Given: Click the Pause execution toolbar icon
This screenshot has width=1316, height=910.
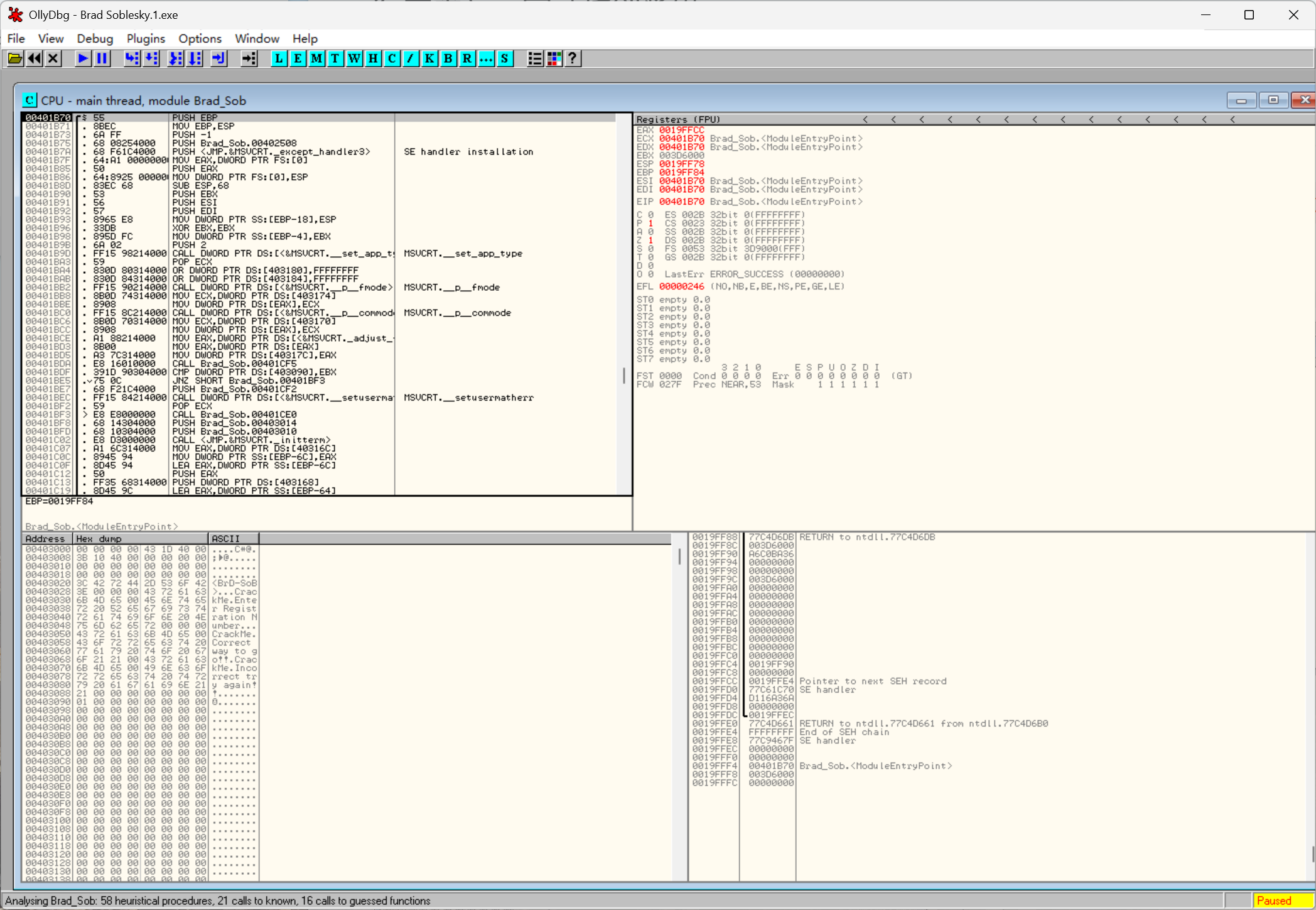Looking at the screenshot, I should 102,58.
